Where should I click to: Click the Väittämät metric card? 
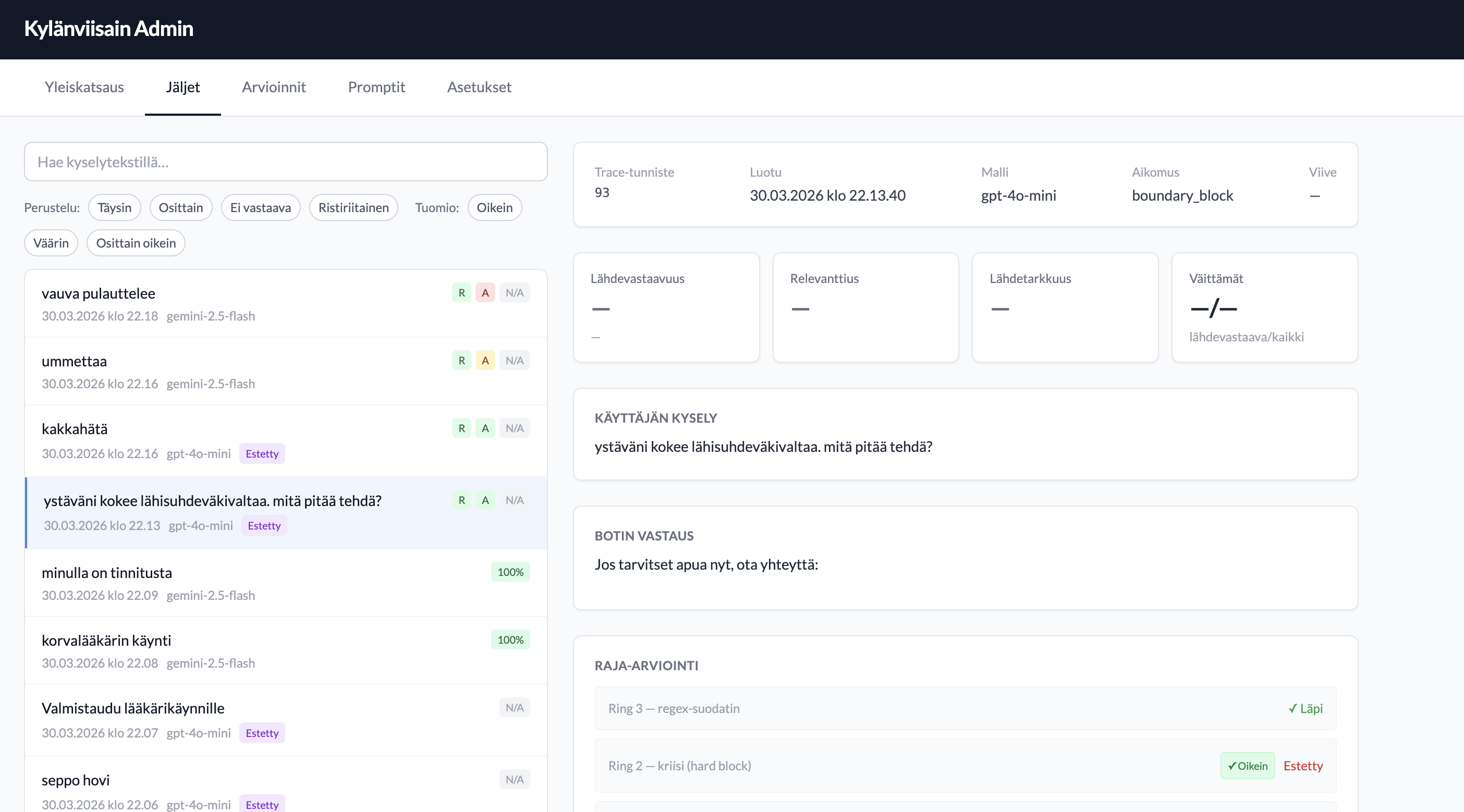tap(1264, 307)
